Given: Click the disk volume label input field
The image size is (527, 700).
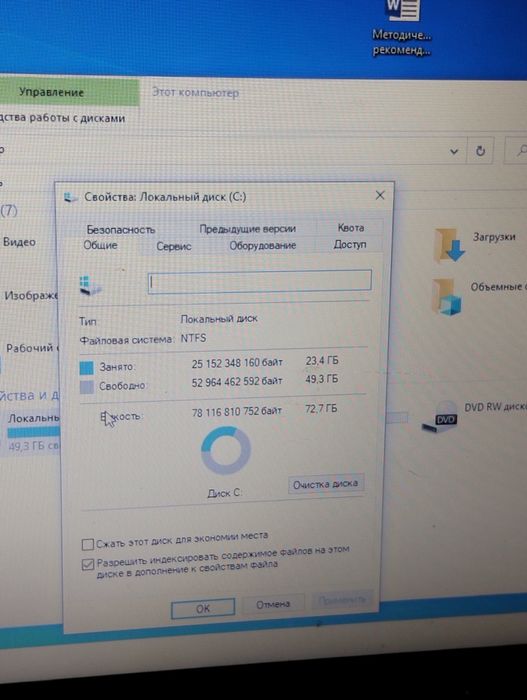Looking at the screenshot, I should 259,281.
